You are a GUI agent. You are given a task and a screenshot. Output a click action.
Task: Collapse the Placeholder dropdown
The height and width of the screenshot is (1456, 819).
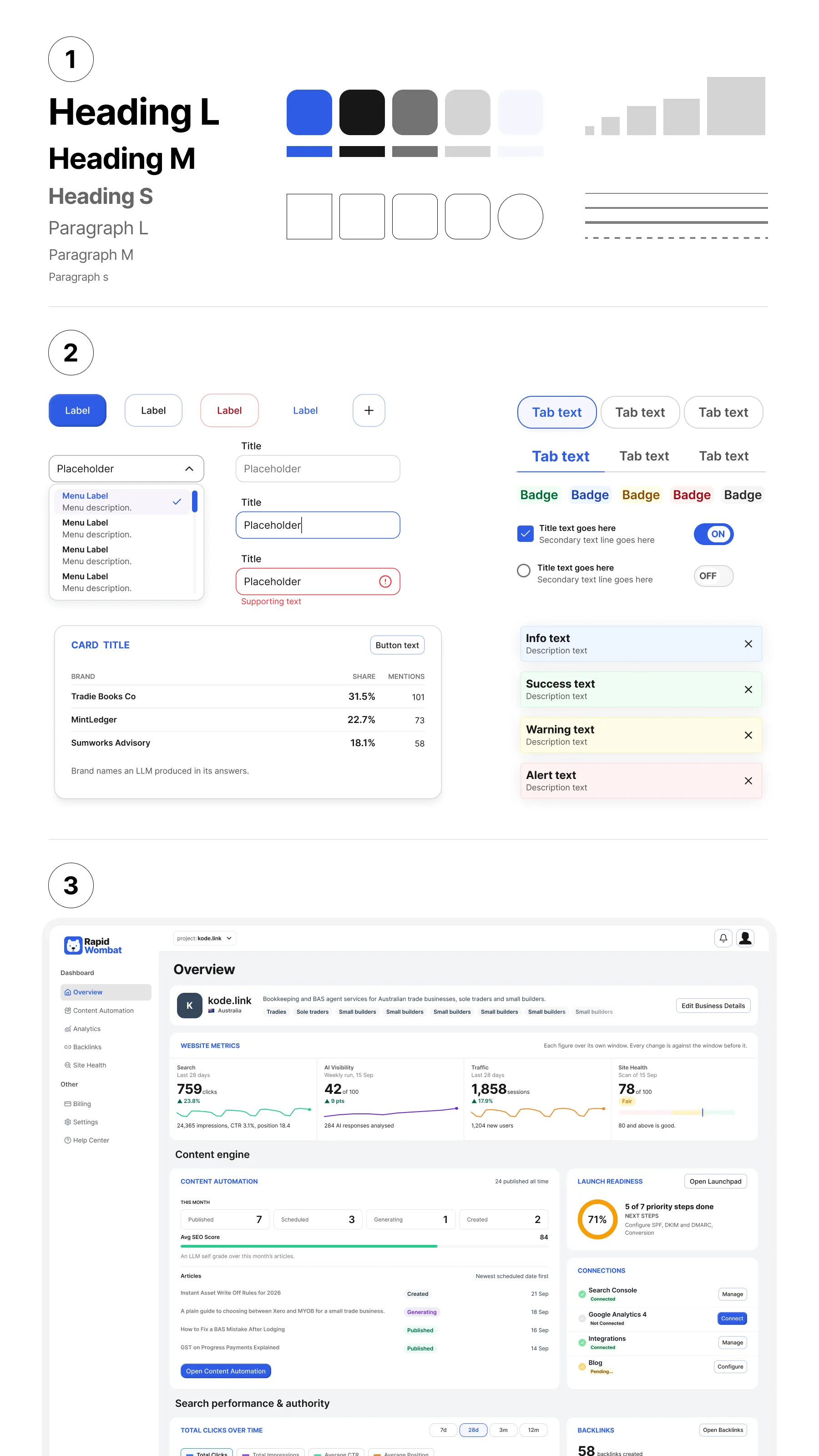(x=126, y=469)
